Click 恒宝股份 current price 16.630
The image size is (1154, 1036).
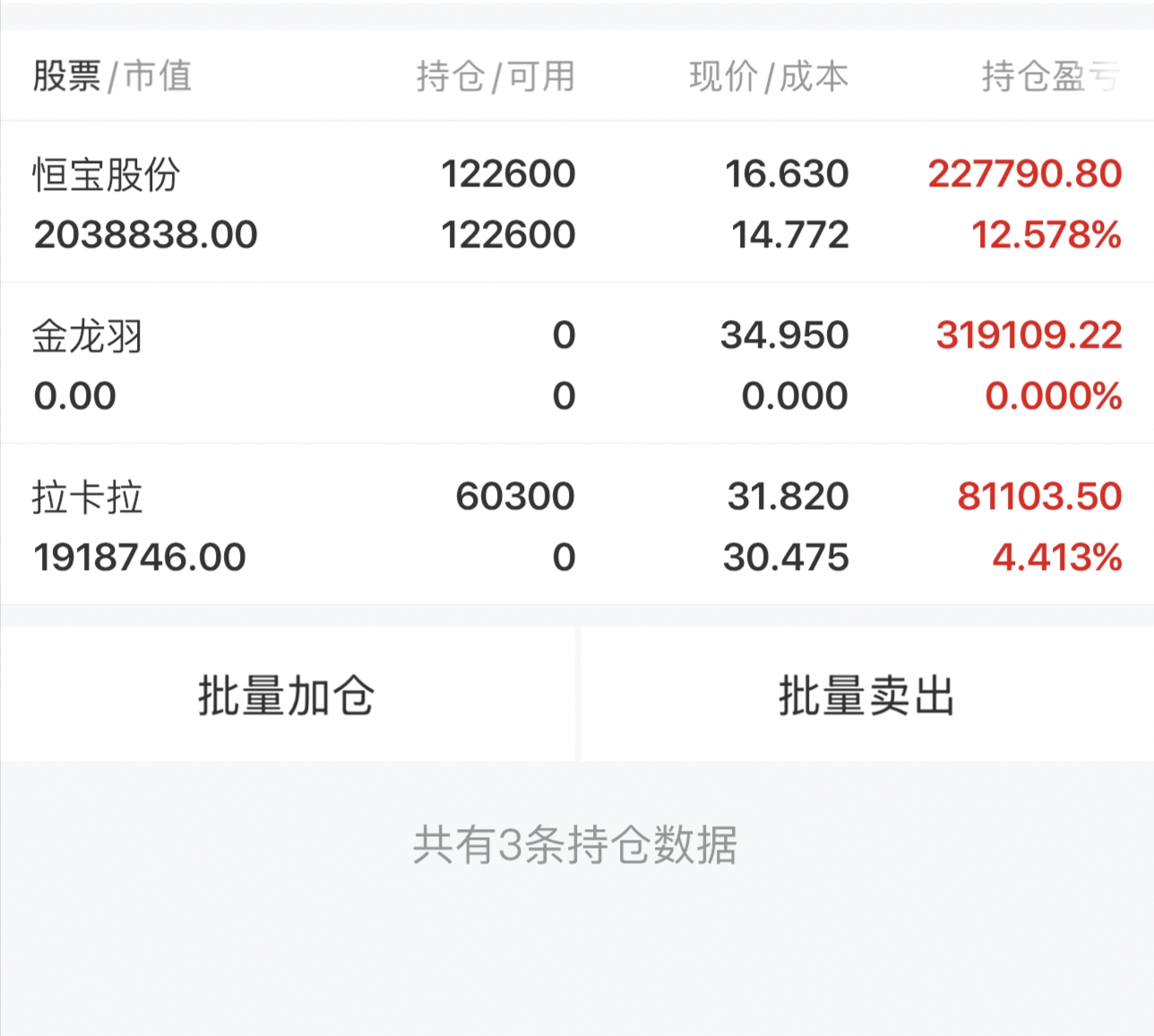point(787,174)
